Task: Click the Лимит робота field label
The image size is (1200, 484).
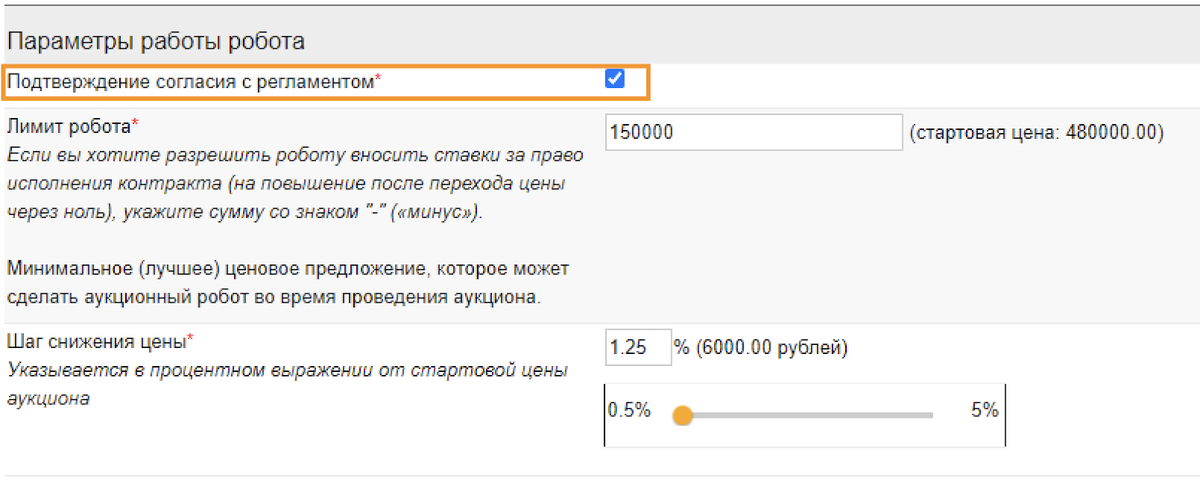Action: click(69, 127)
